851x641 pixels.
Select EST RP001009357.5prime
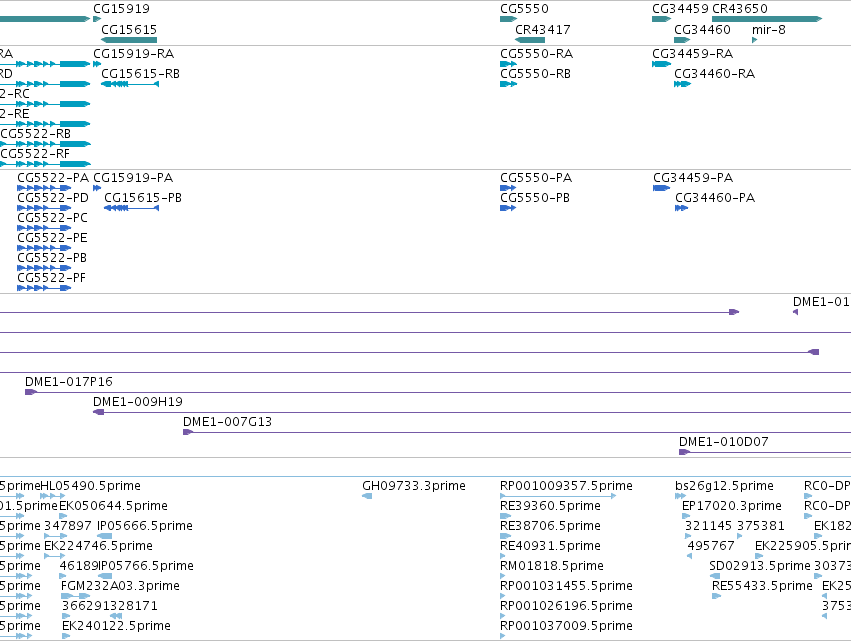click(567, 486)
